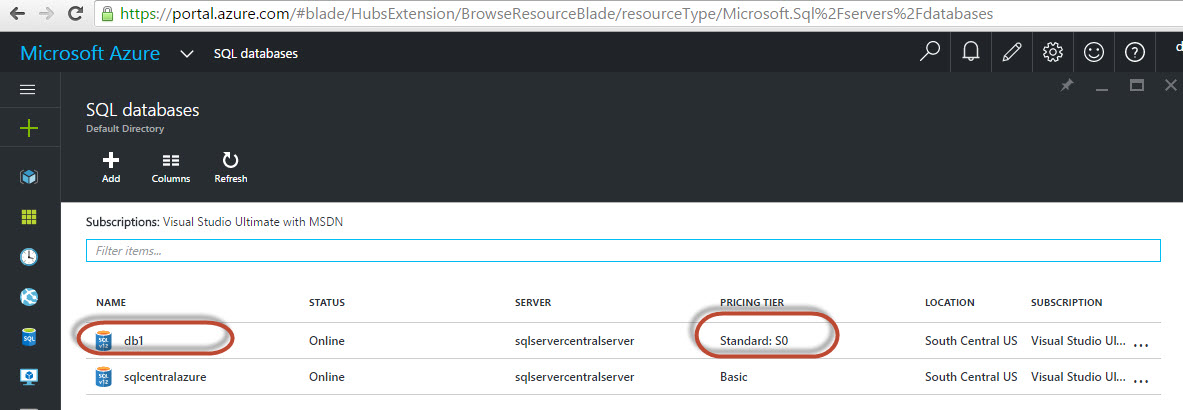Toggle the hamburger sidebar menu

28,89
